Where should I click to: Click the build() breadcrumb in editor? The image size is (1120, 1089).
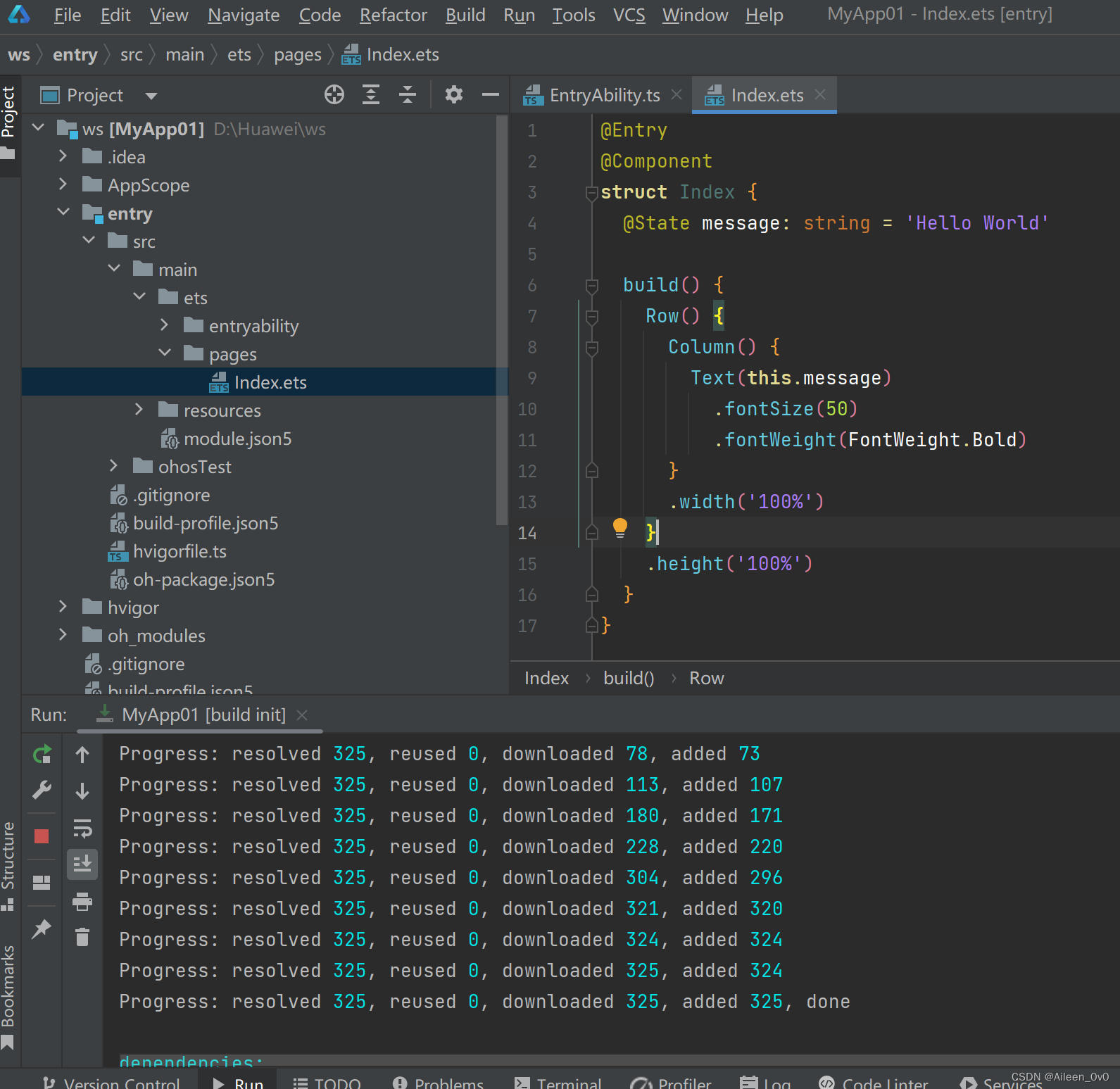(629, 678)
